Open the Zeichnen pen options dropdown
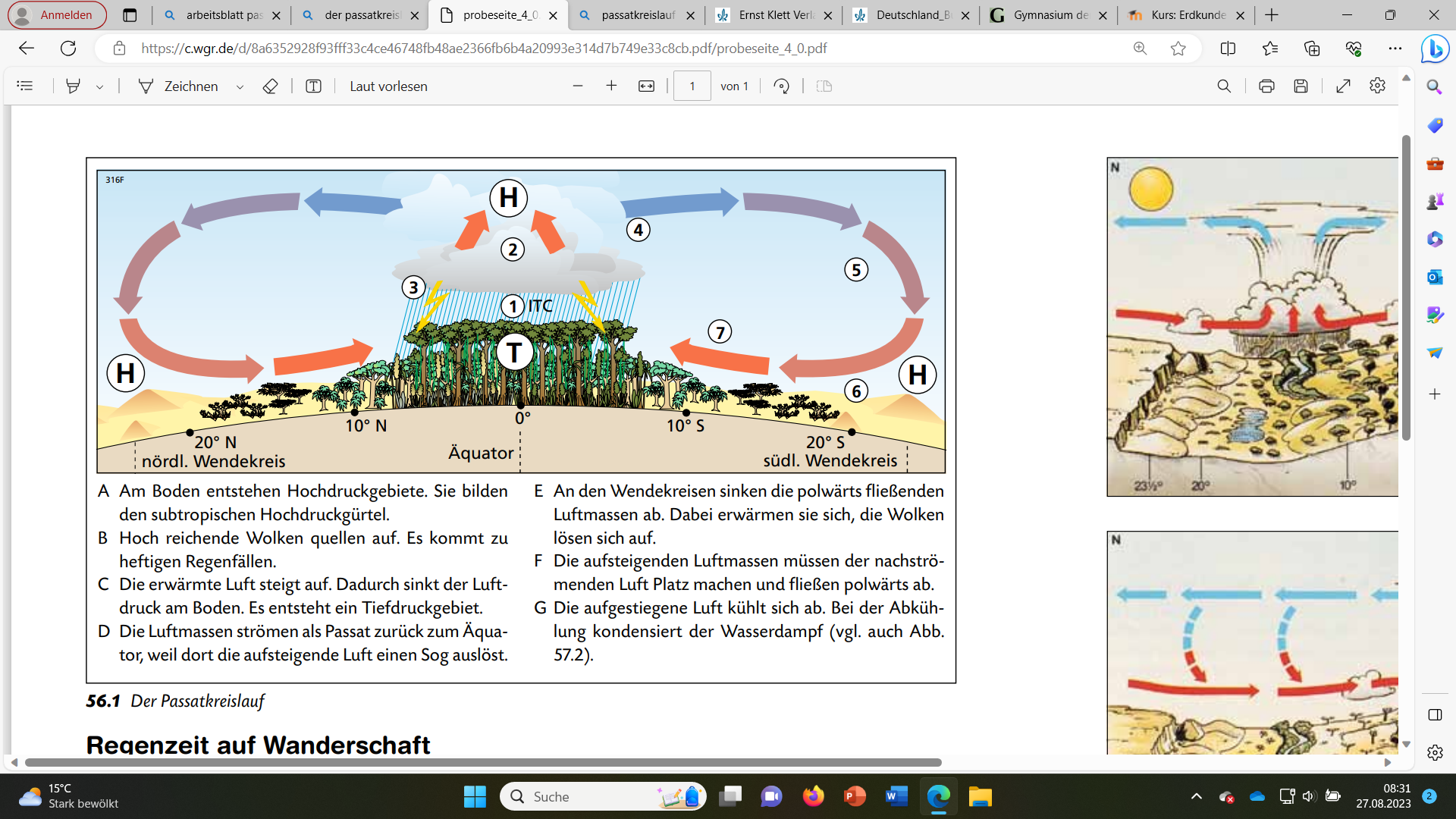Screen dimensions: 1456x819 click(x=240, y=87)
